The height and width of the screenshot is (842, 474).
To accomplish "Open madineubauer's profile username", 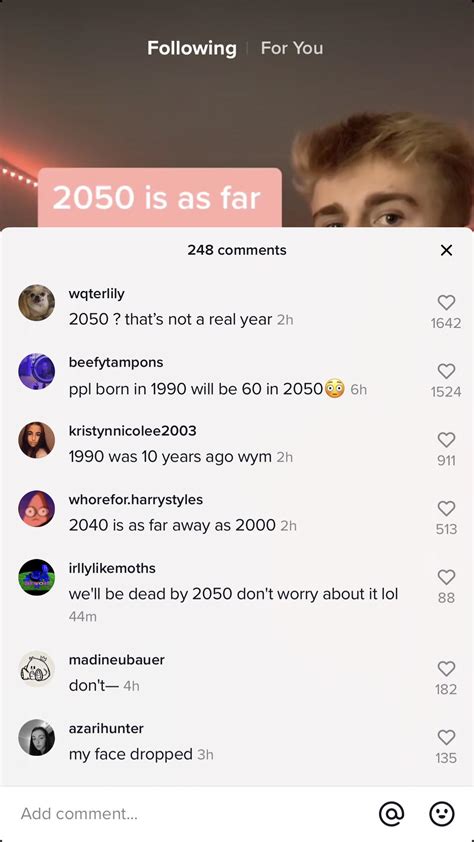I will pos(116,659).
